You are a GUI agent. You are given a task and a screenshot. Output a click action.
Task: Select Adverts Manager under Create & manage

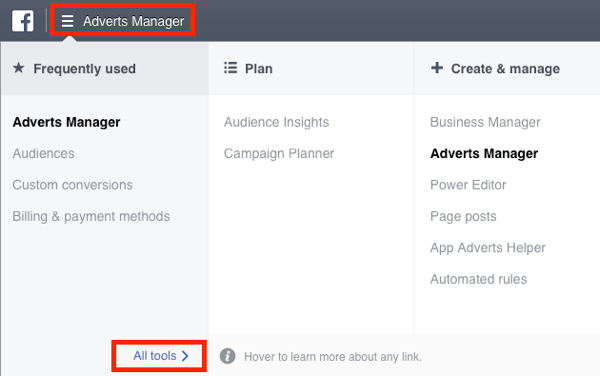pos(484,153)
